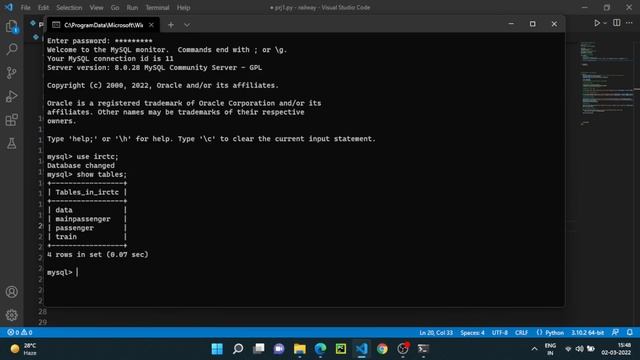Open the Windows Start button
The width and height of the screenshot is (640, 360).
pyautogui.click(x=217, y=349)
